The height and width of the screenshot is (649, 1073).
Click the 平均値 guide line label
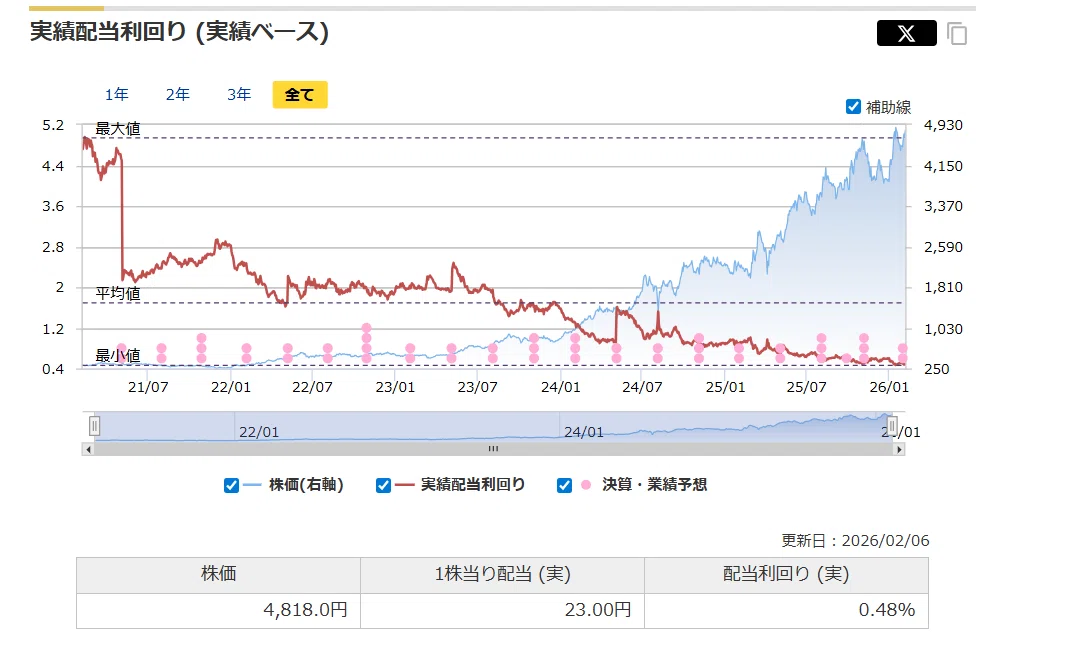click(118, 294)
